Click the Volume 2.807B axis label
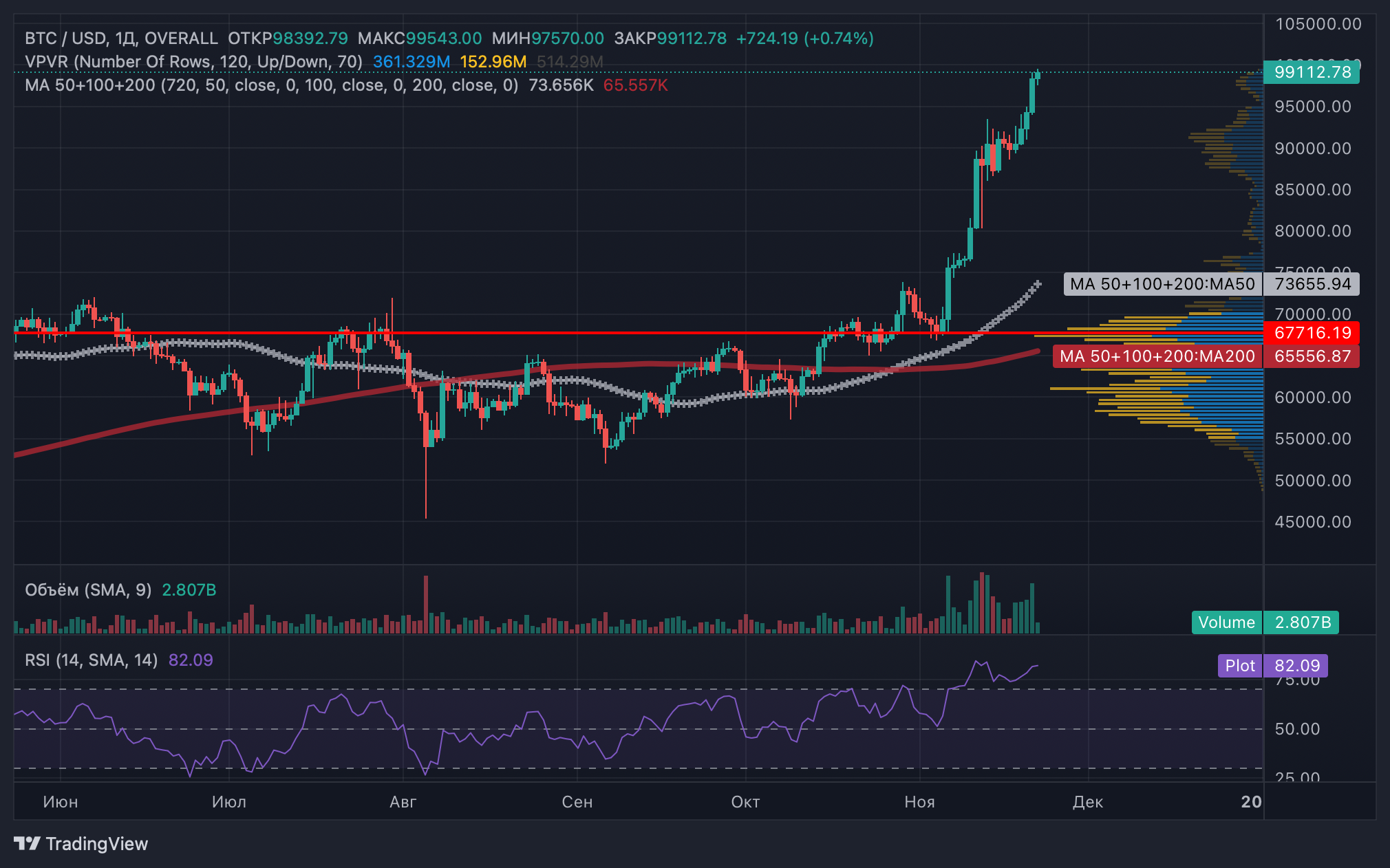Viewport: 1390px width, 868px height. click(1265, 622)
